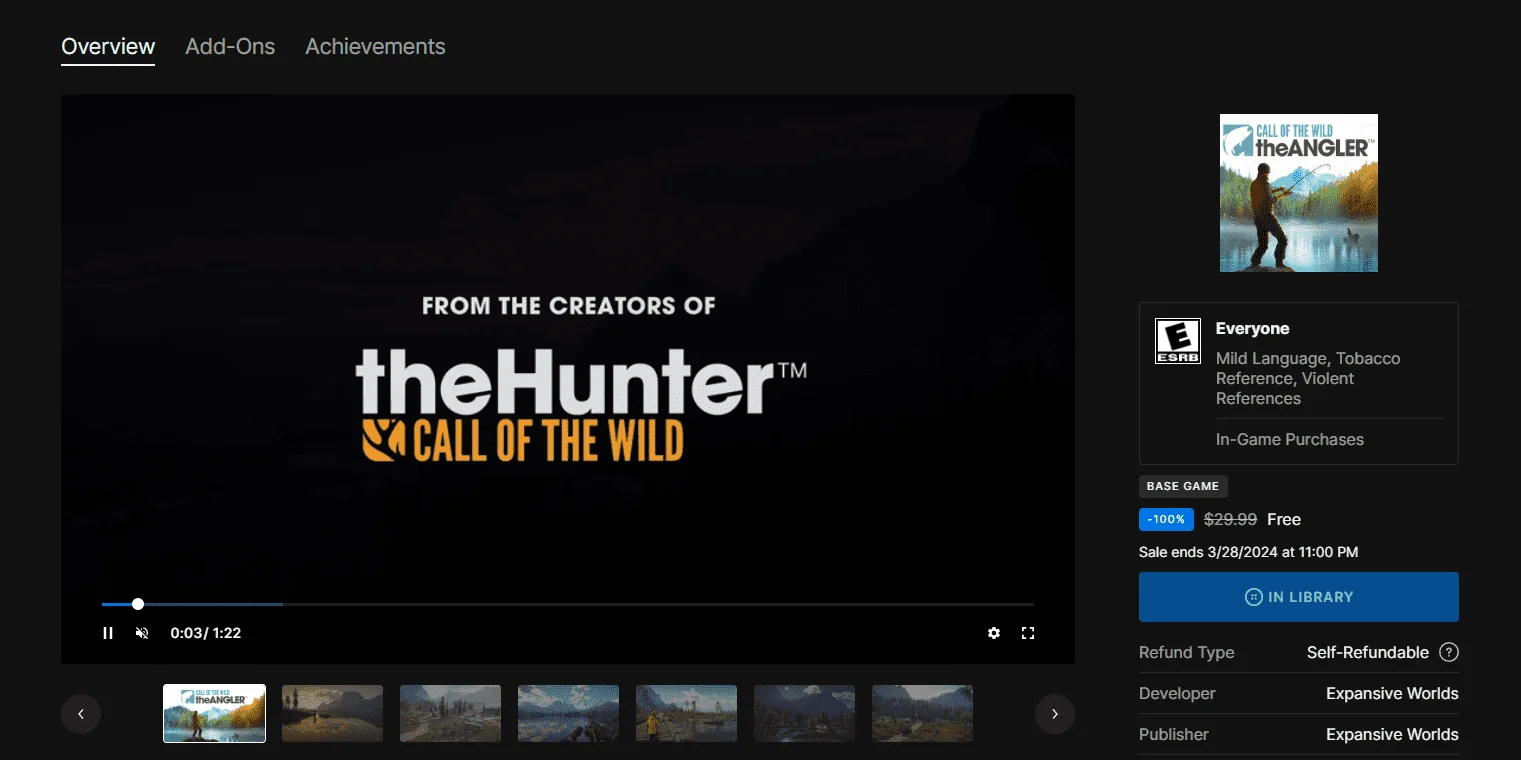This screenshot has width=1521, height=760.
Task: Show next media thumbnails
Action: [1055, 714]
